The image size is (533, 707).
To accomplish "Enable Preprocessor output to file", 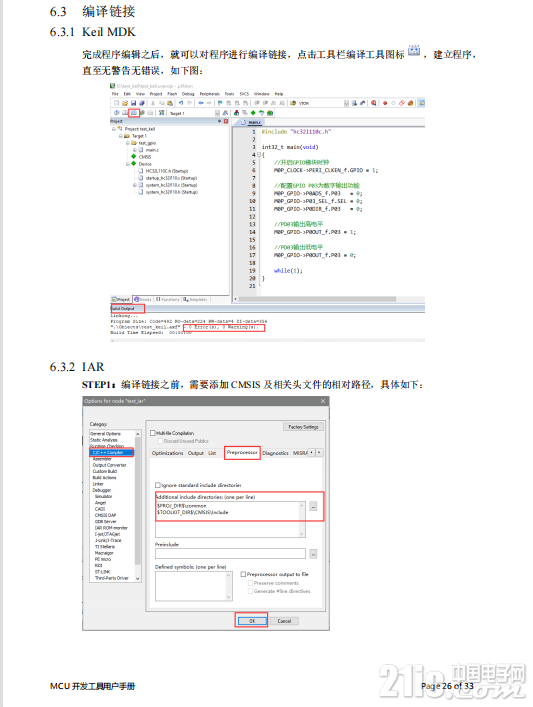I will click(243, 574).
